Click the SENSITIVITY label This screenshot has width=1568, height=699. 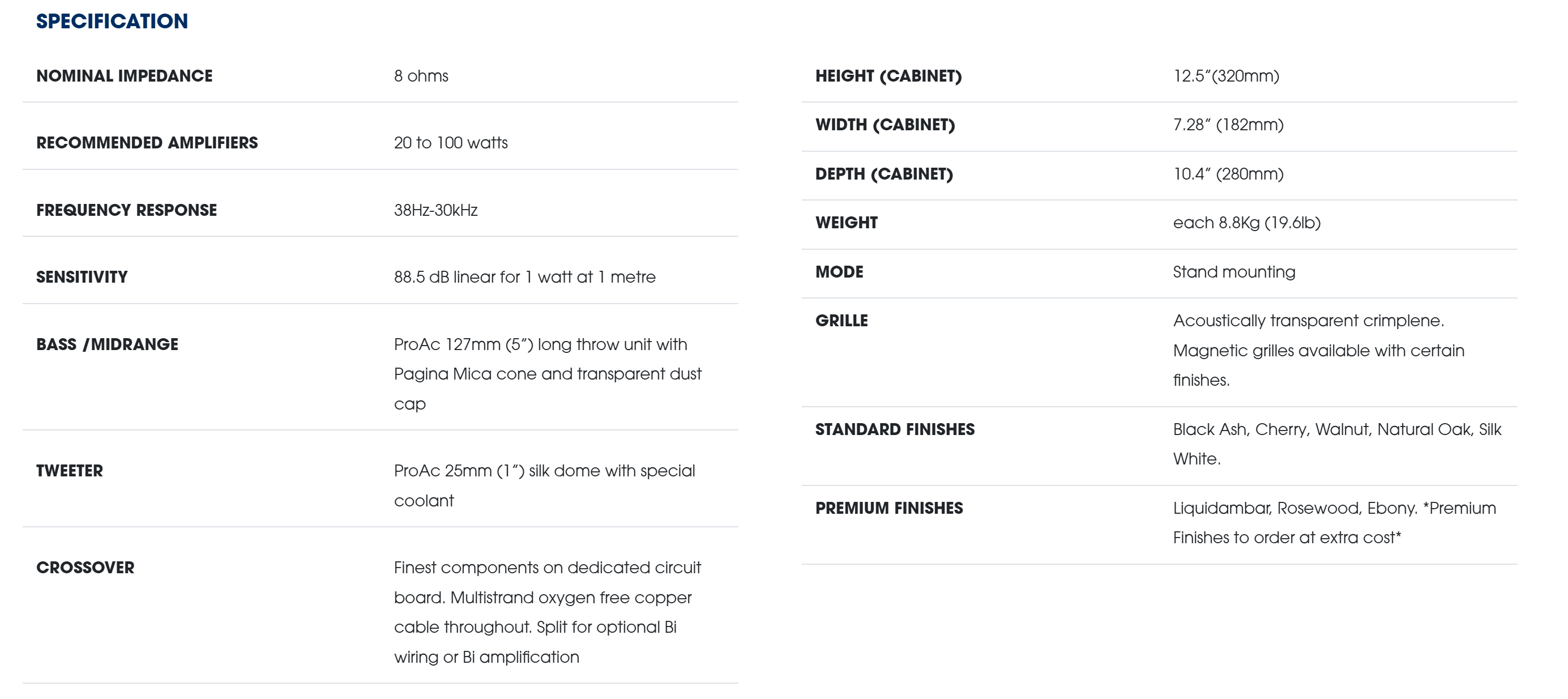click(82, 277)
